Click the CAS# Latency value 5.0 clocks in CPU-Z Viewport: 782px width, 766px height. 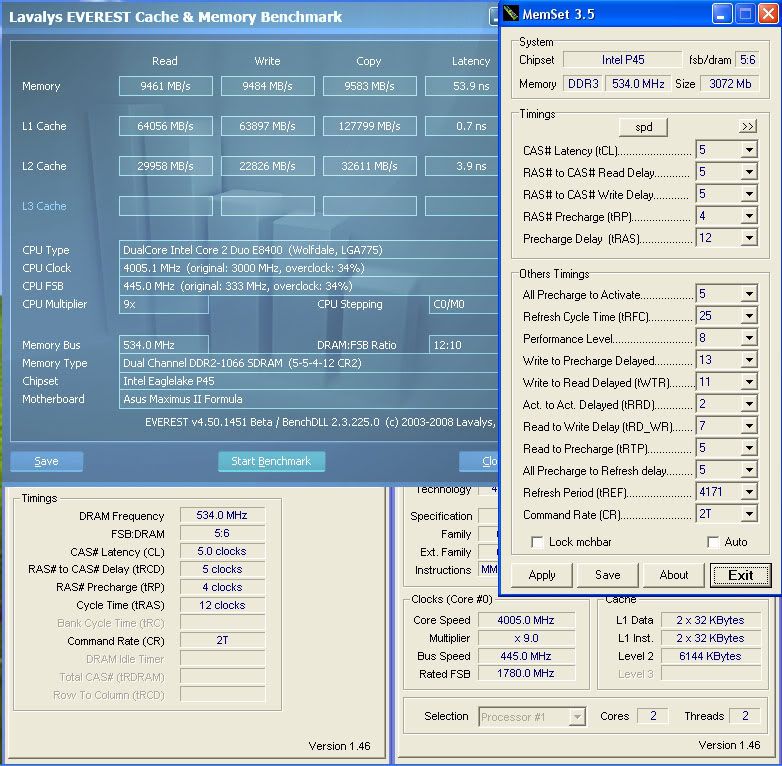tap(222, 551)
